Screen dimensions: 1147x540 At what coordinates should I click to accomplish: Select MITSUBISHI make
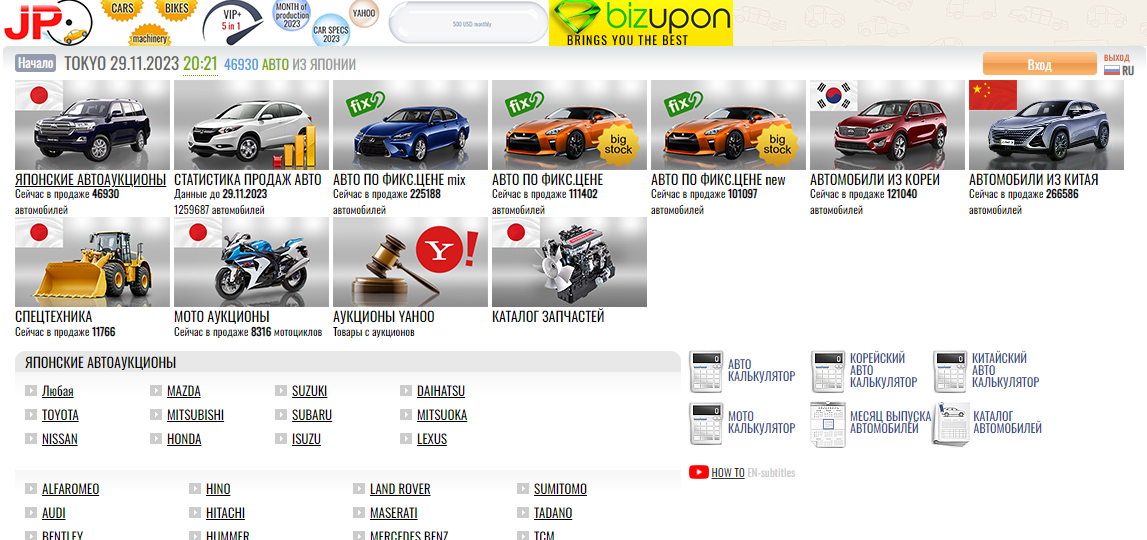point(195,415)
